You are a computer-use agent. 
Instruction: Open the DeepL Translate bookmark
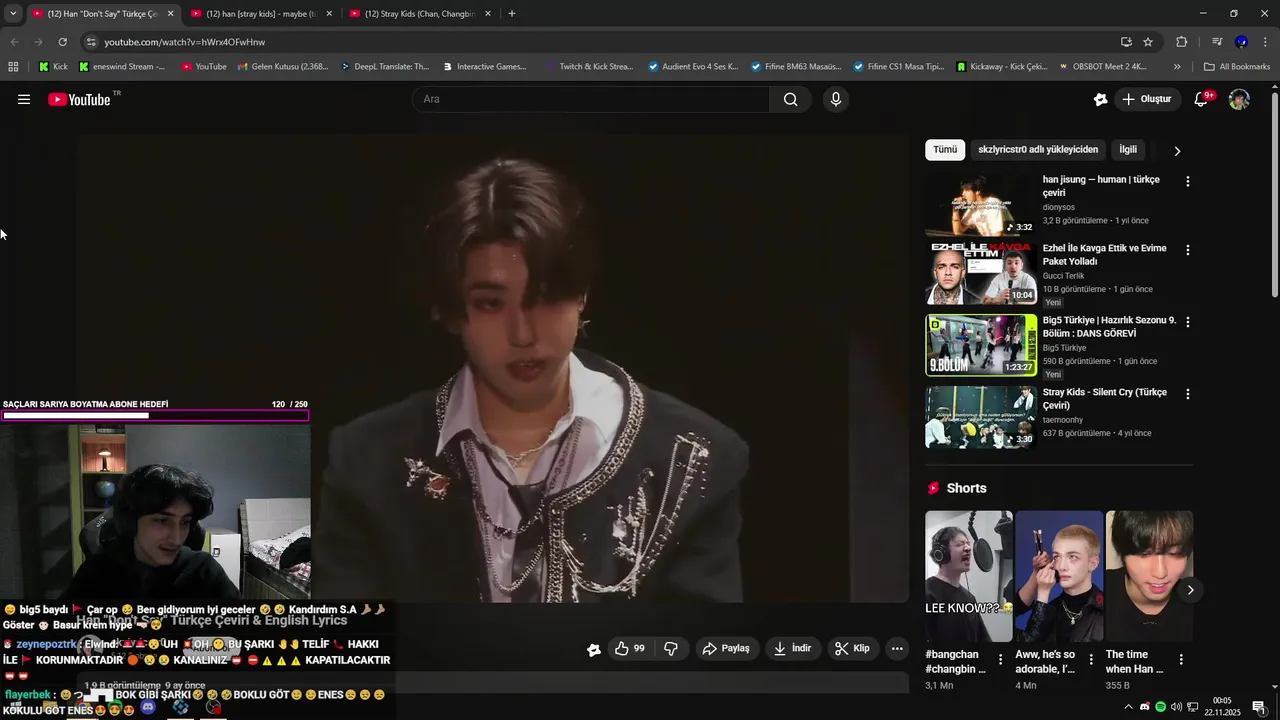[x=384, y=67]
